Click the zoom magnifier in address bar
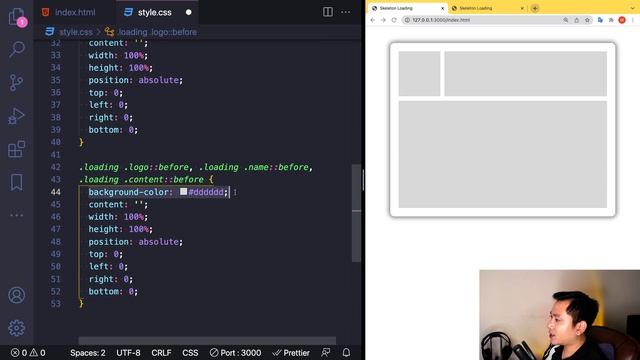Screen dimensions: 640x360 pos(566,20)
